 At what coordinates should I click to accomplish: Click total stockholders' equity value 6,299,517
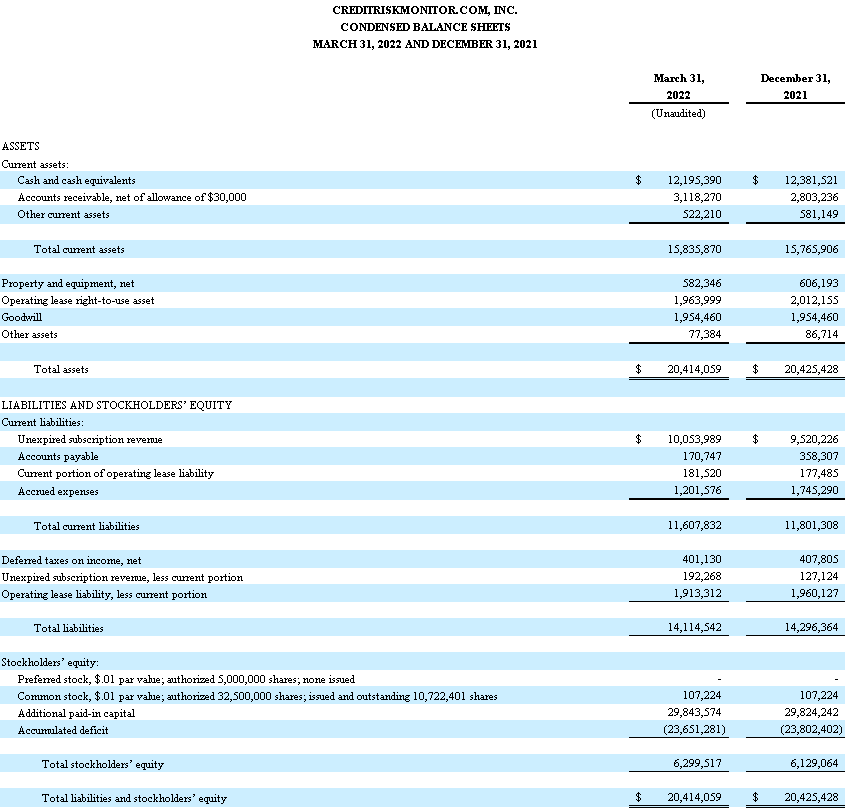[x=697, y=764]
